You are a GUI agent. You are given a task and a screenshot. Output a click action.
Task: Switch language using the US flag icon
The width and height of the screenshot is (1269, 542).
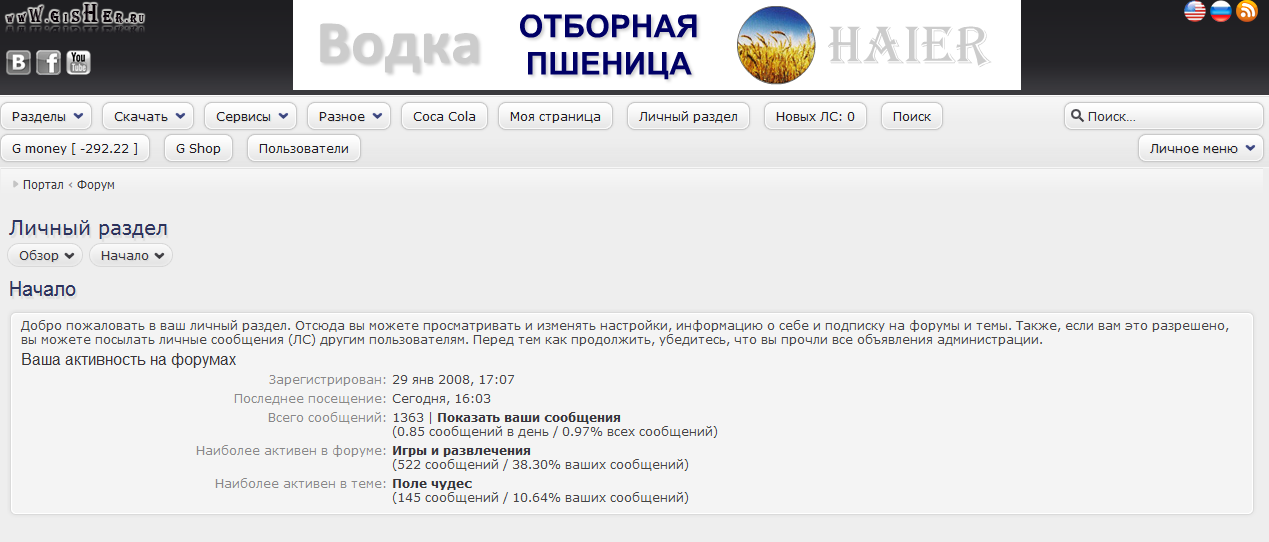(x=1194, y=11)
